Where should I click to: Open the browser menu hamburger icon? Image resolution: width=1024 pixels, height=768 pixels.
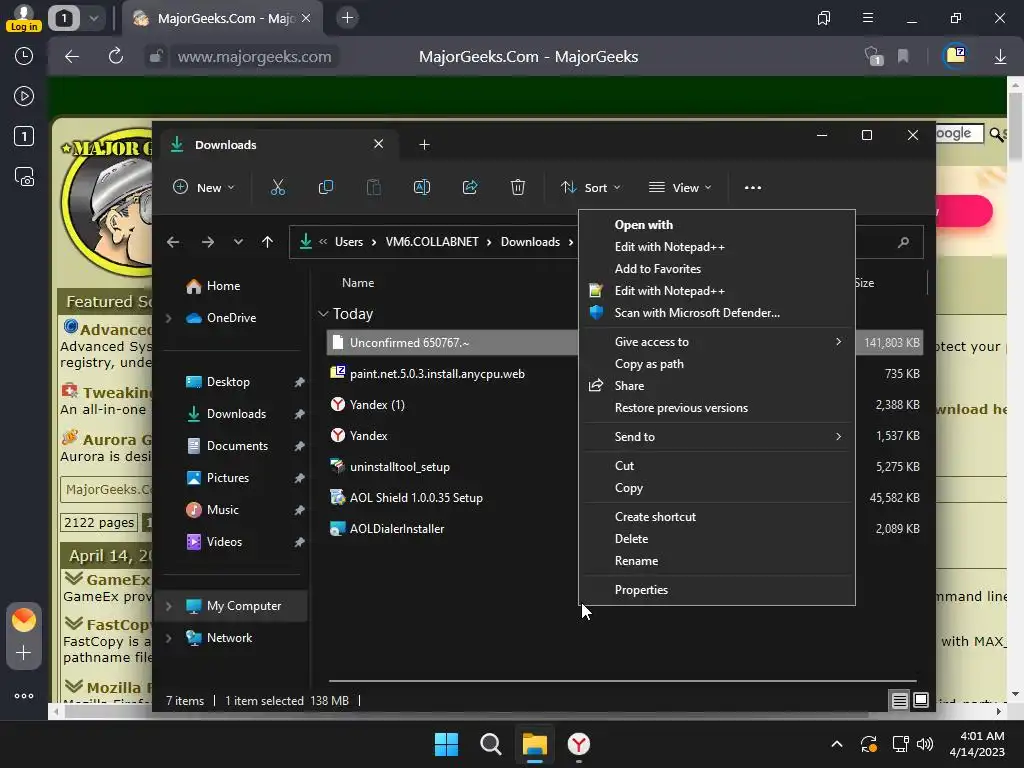coord(867,18)
